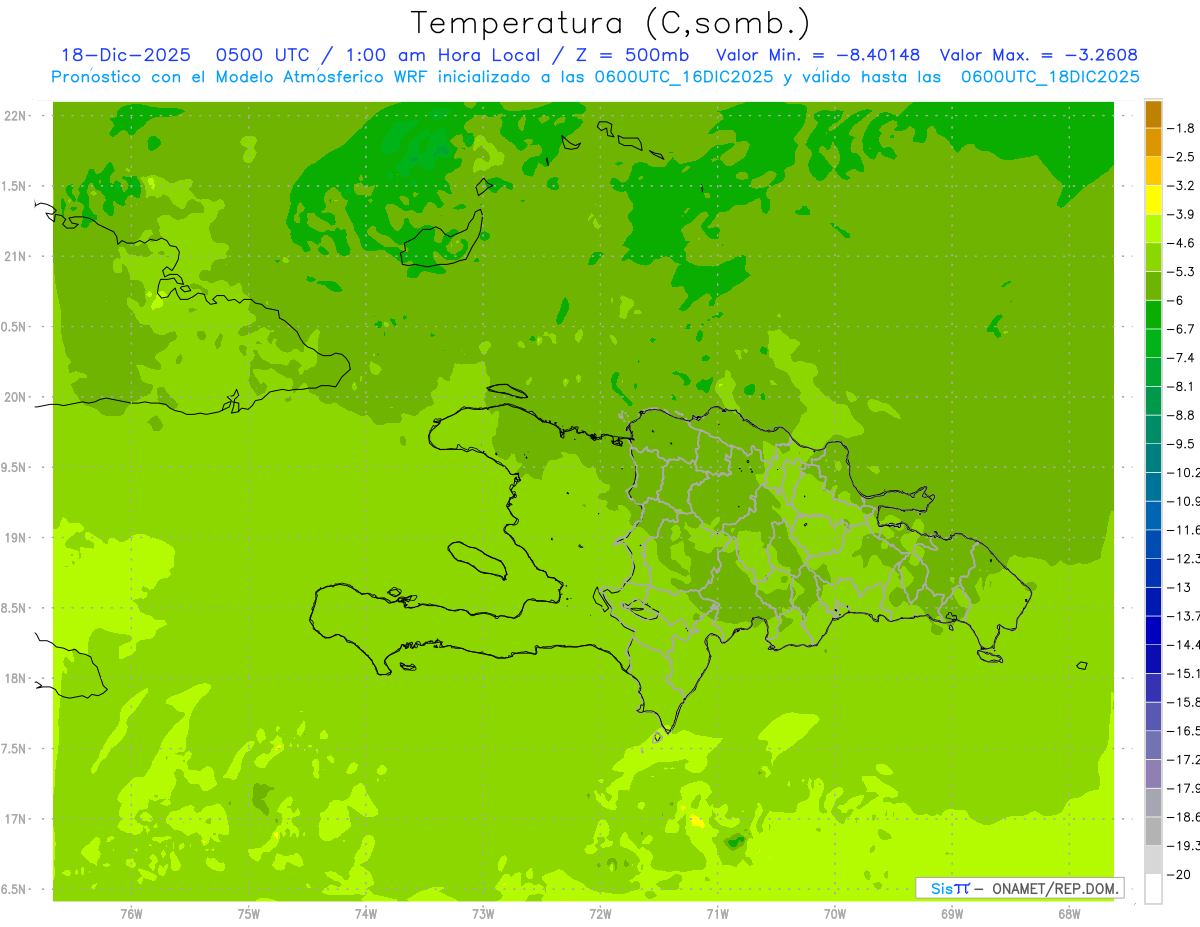Click the '-9.5' color scale value
Screen dimensions: 1200x927
(x=1181, y=444)
